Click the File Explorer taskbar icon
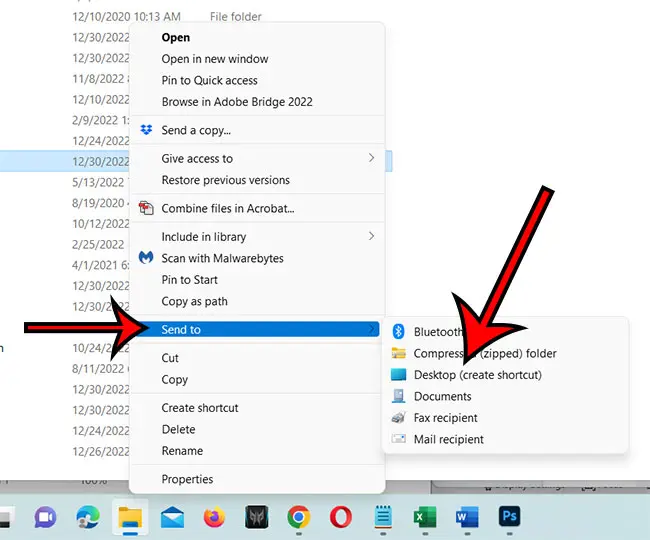 click(x=129, y=517)
